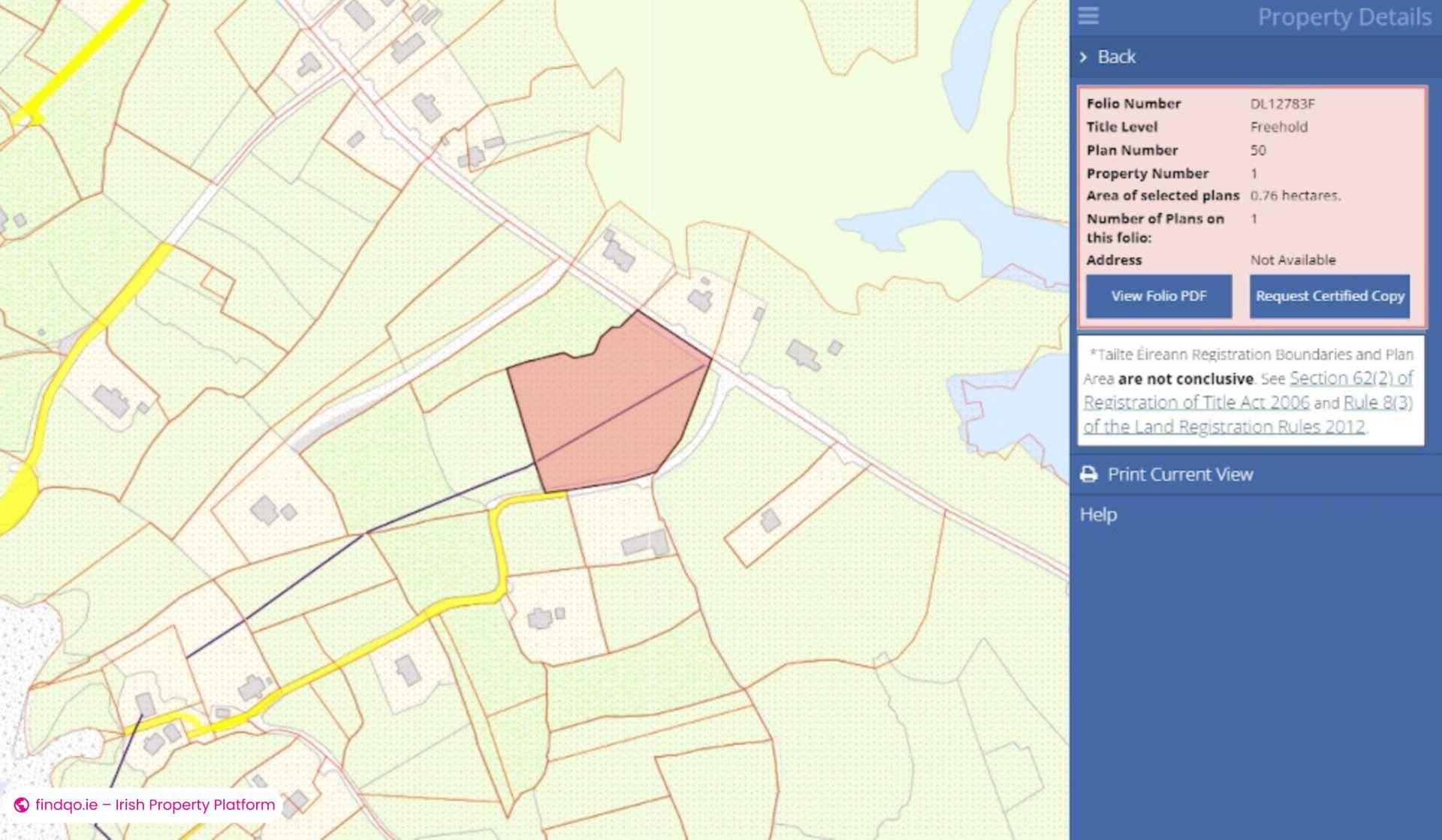The image size is (1442, 840).
Task: Click the Not Available address value
Action: tap(1293, 260)
